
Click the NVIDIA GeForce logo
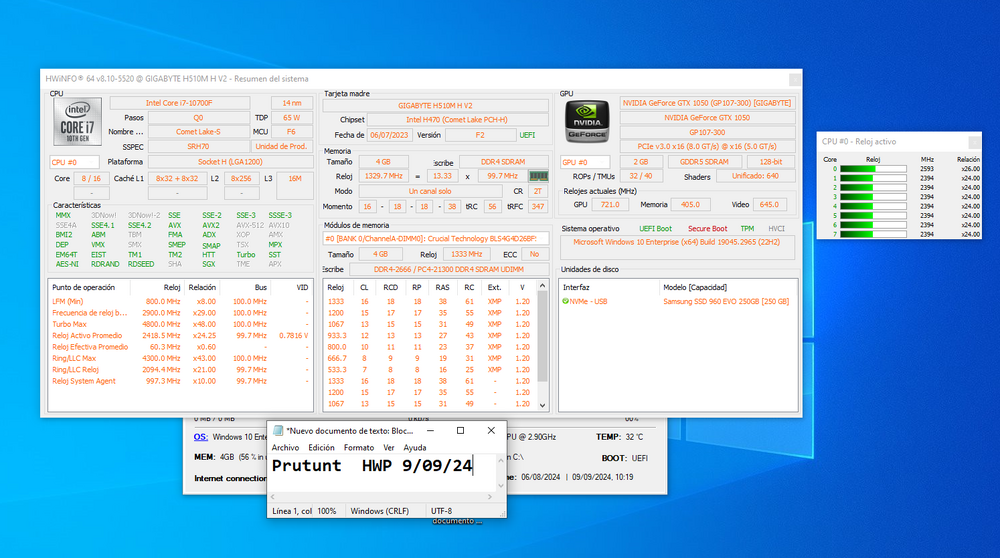tap(587, 121)
